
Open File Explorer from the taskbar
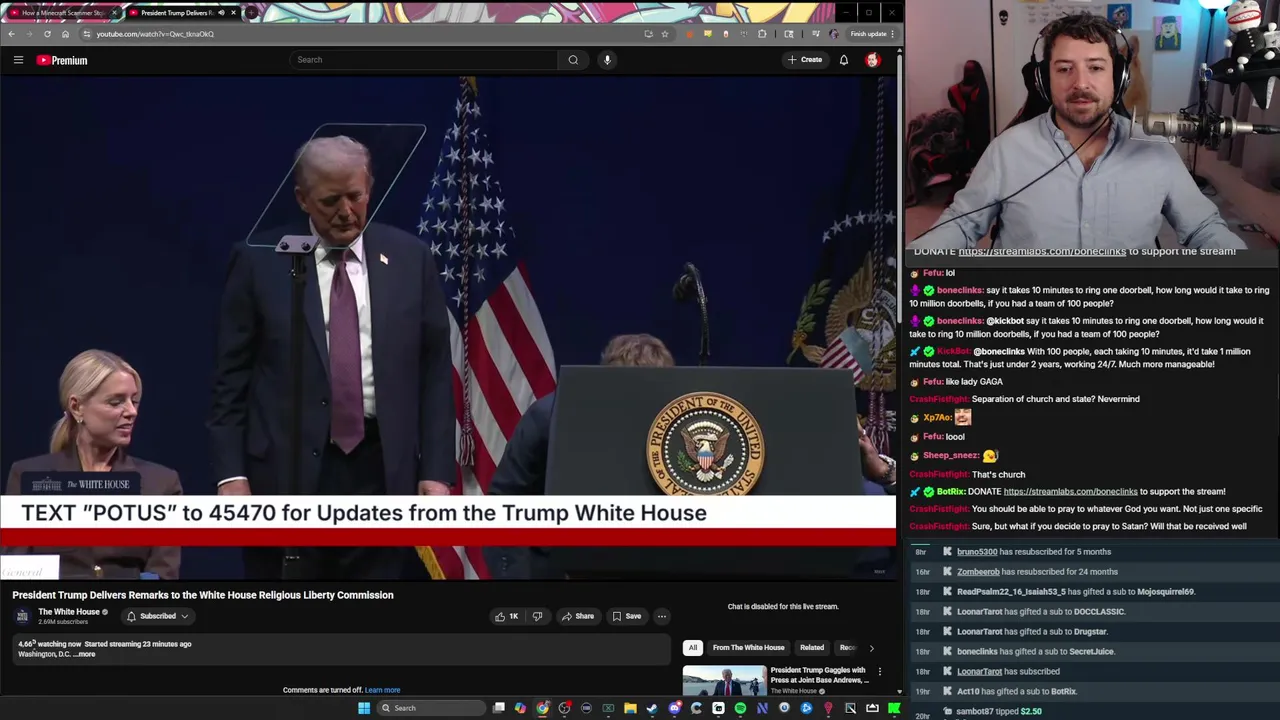pyautogui.click(x=630, y=708)
